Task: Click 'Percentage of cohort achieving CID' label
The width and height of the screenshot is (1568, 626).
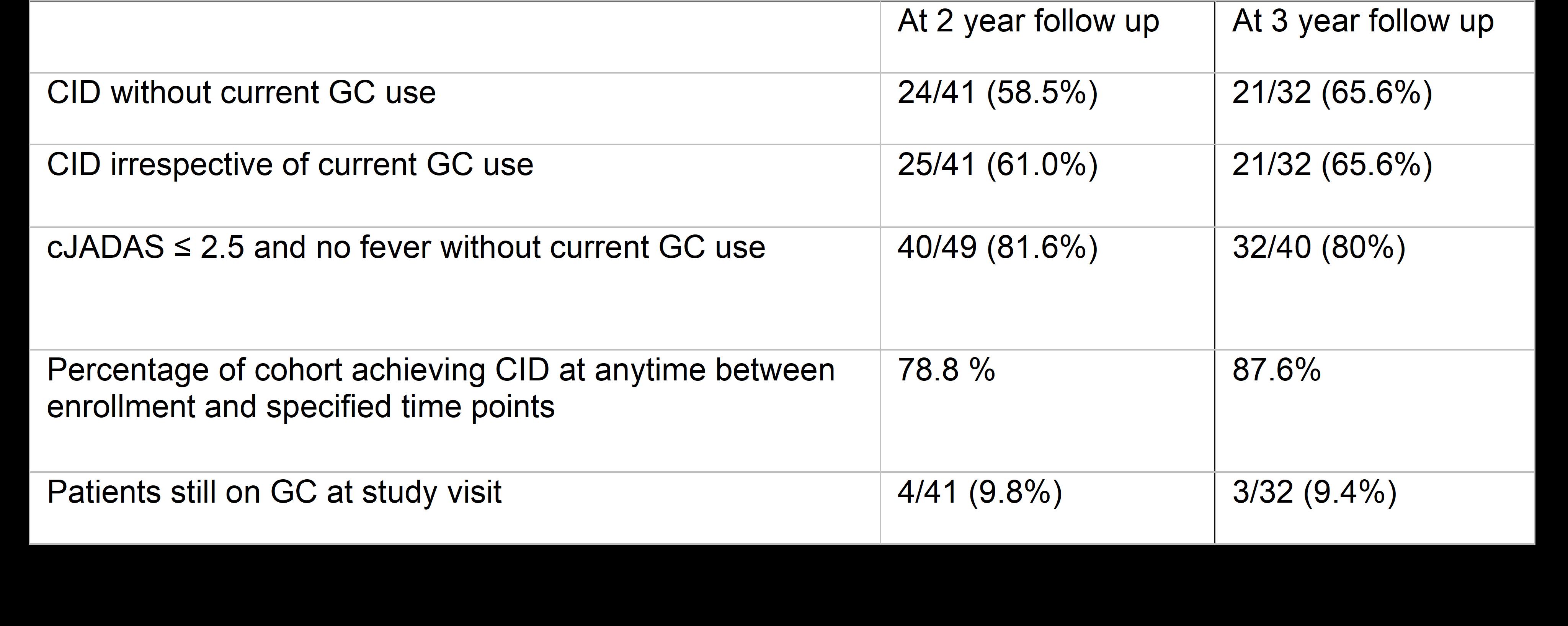Action: coord(440,370)
